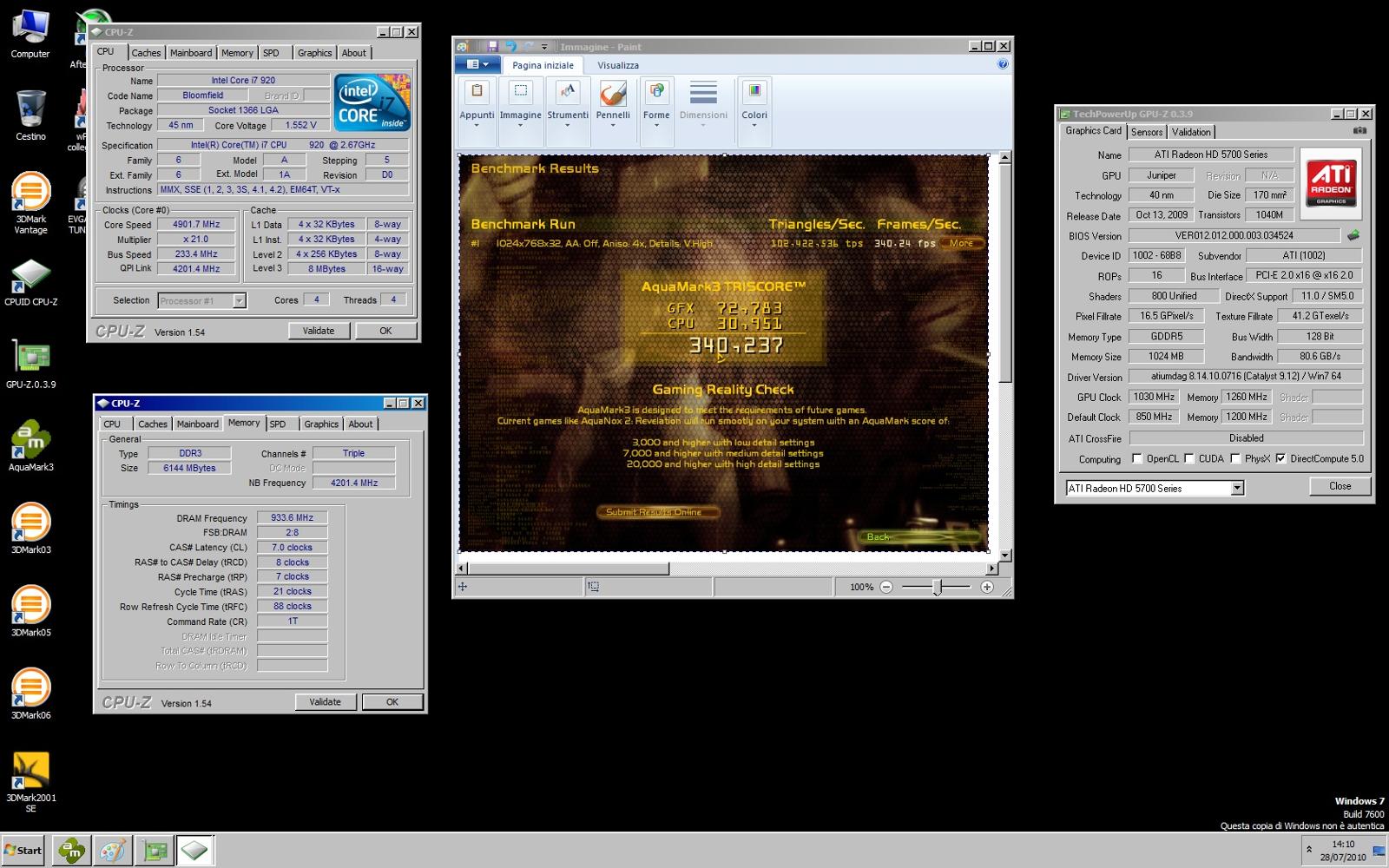Click the Close button in GPU-Z
This screenshot has height=868, width=1389.
[1340, 486]
